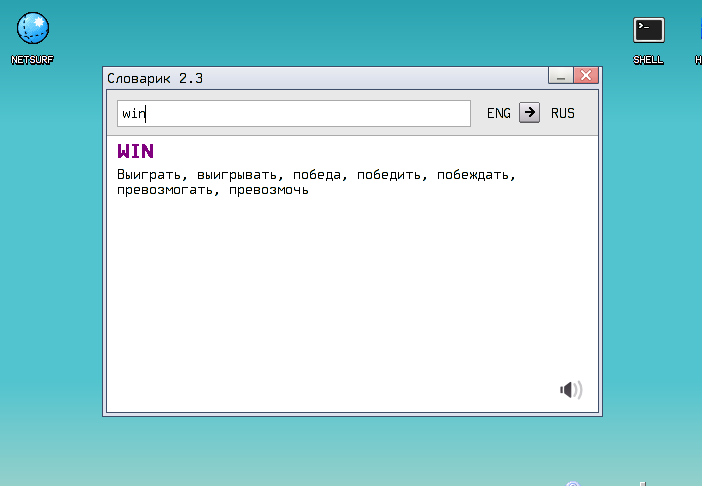This screenshot has width=702, height=486.
Task: Click the word "Выиграть" in the translation
Action: point(149,175)
